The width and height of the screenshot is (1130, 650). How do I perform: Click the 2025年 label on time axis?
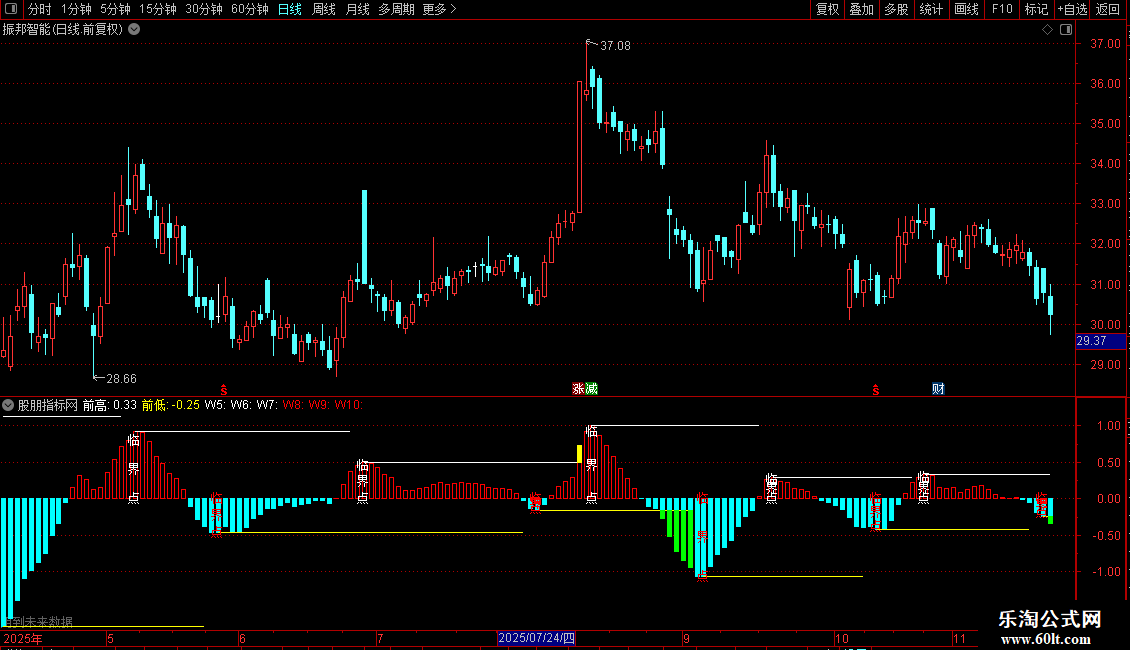click(x=23, y=638)
